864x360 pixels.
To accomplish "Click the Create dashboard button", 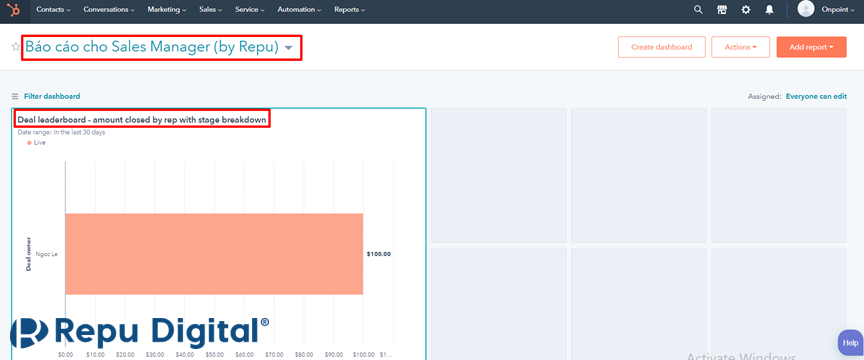I will pyautogui.click(x=662, y=47).
